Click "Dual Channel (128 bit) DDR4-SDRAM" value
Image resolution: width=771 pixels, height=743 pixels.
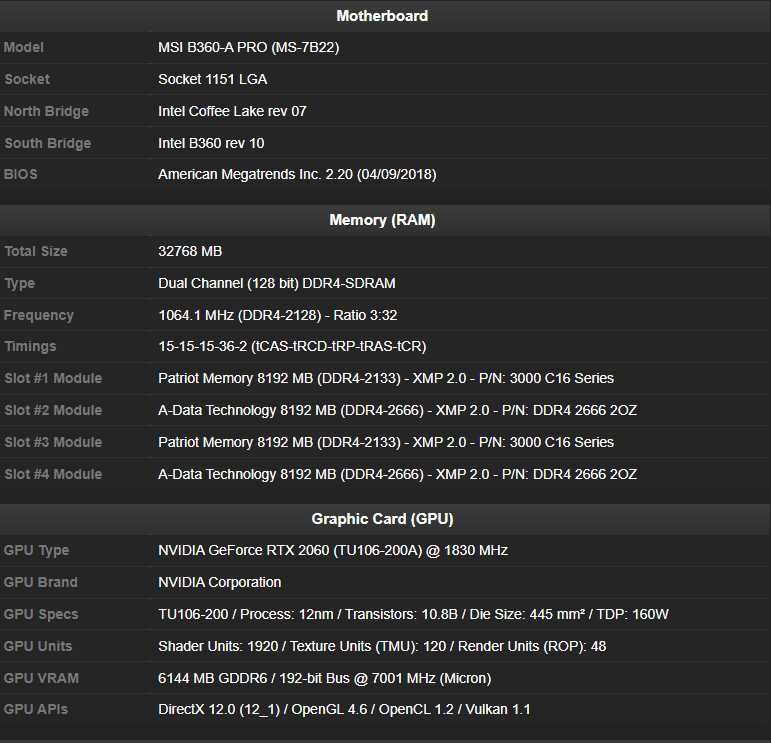coord(277,283)
